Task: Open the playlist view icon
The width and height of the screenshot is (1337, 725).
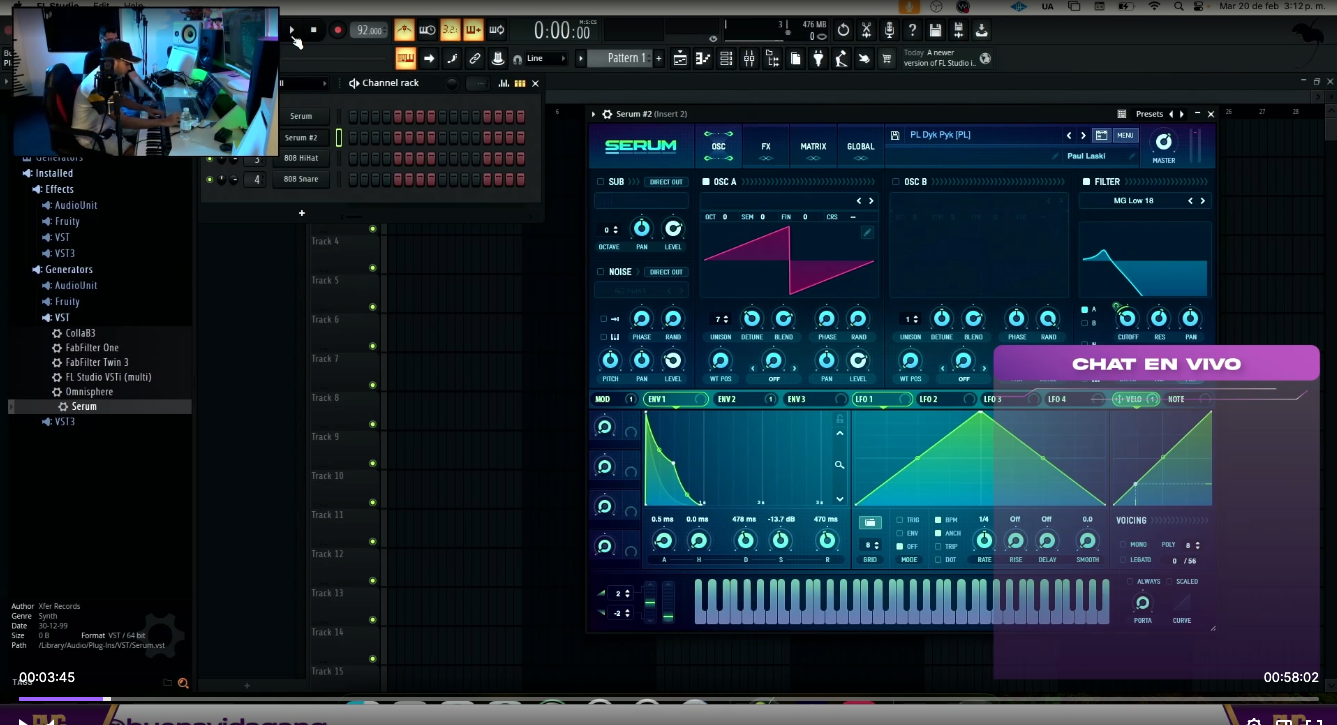Action: (681, 59)
